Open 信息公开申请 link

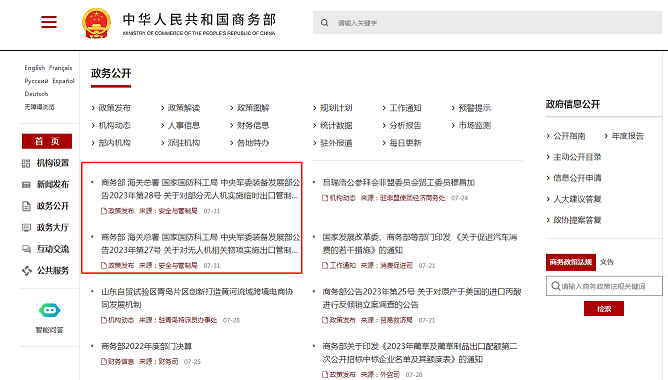coord(577,178)
